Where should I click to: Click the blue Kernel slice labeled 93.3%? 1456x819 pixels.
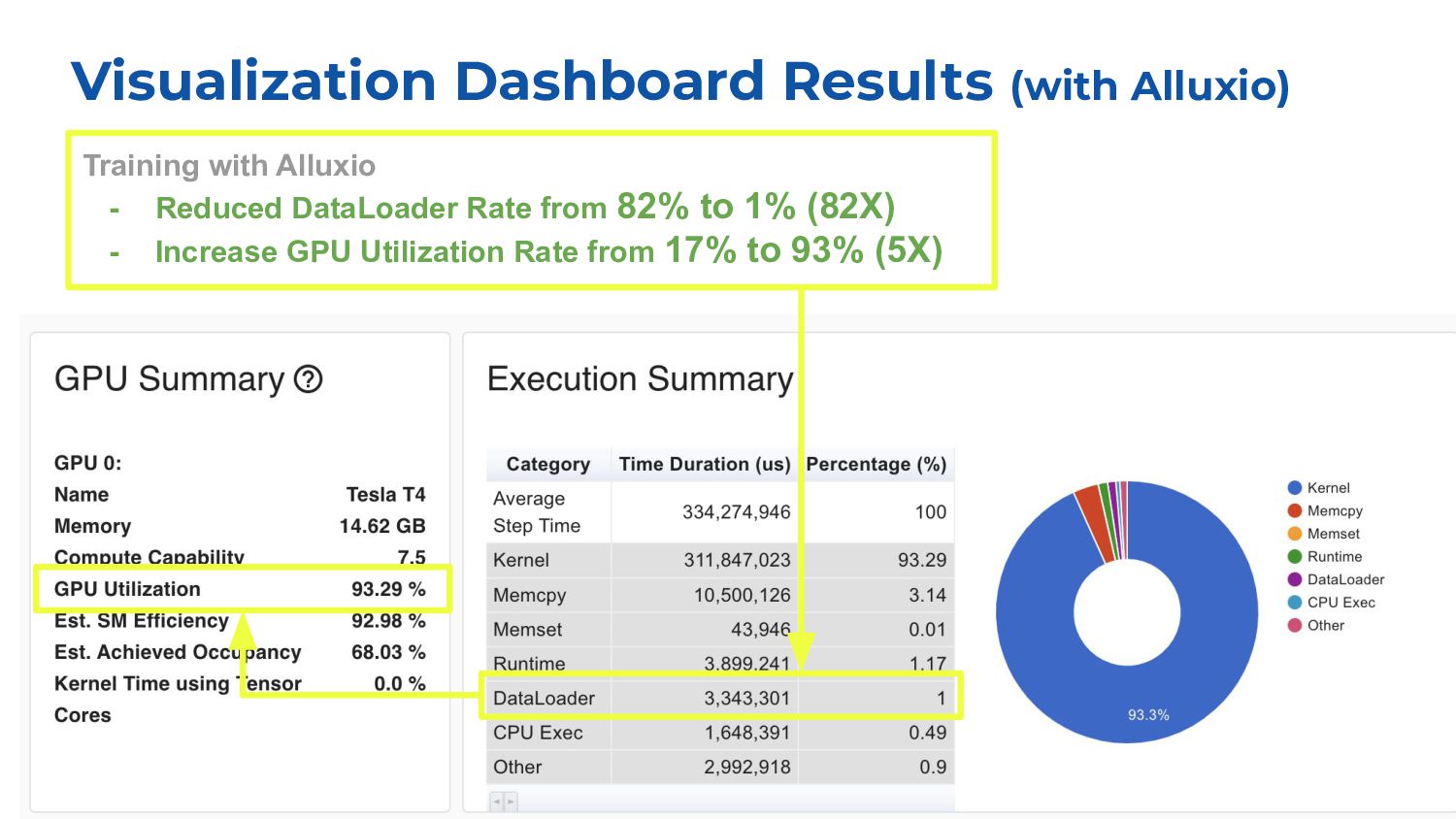click(x=1148, y=715)
